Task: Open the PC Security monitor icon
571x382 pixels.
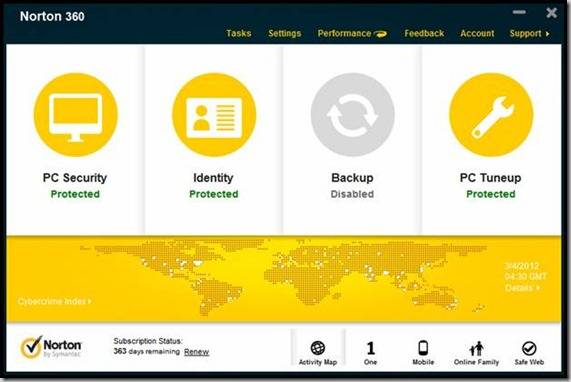Action: pyautogui.click(x=76, y=115)
